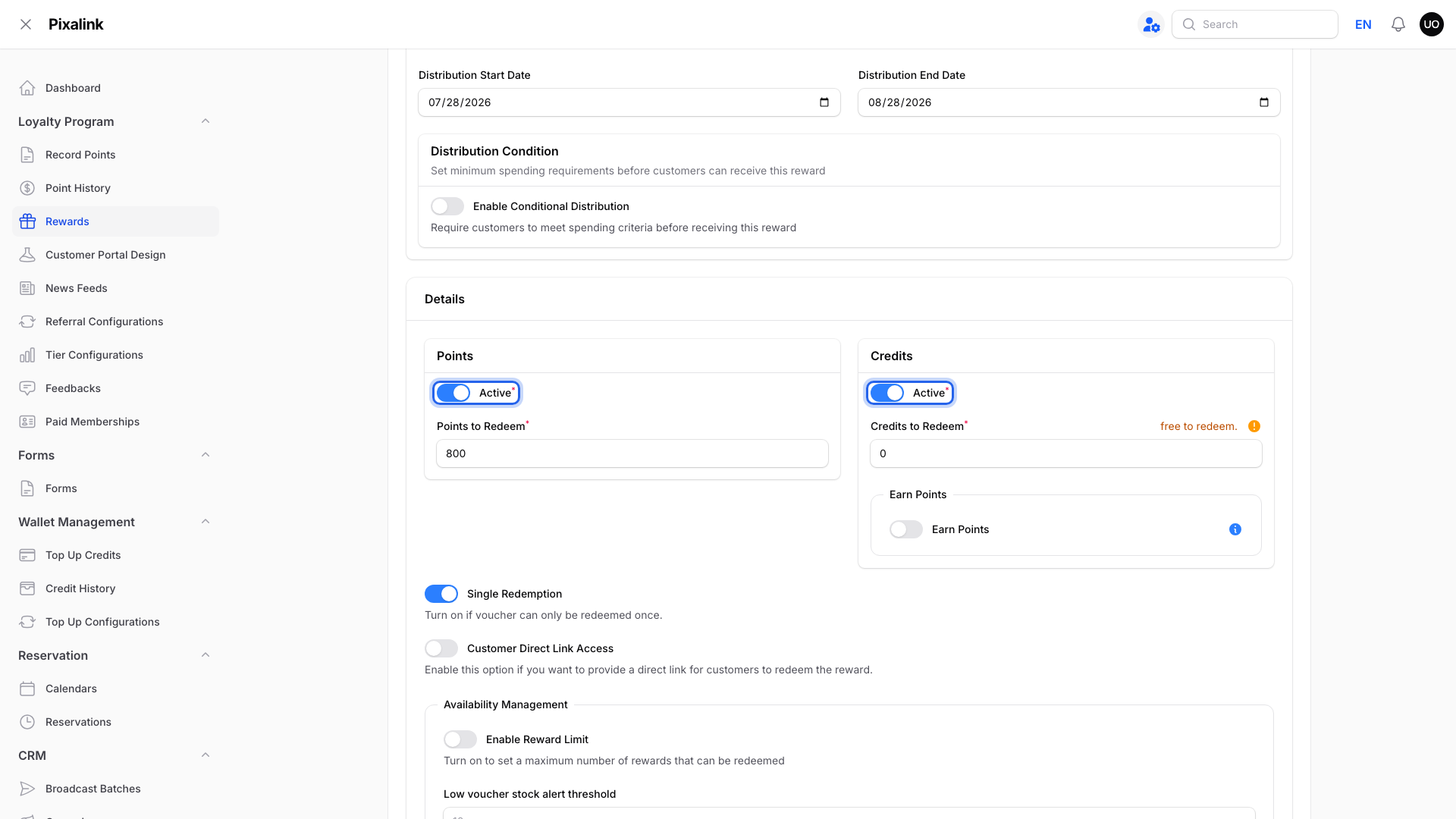
Task: Collapse the Reservation section chevron
Action: pyautogui.click(x=206, y=655)
